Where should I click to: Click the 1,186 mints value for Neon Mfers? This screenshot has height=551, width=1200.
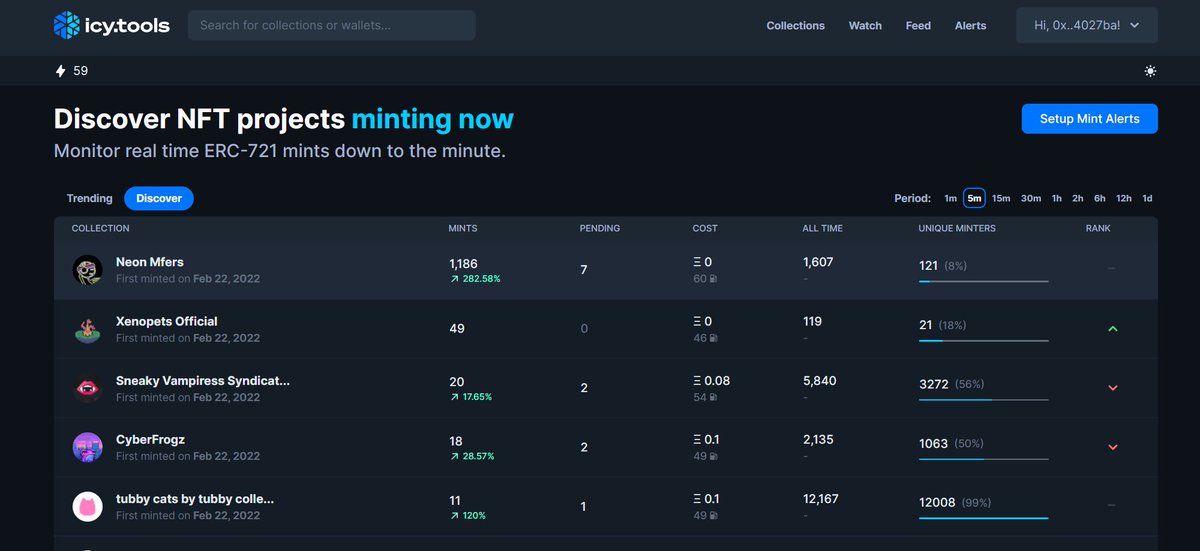pos(464,263)
